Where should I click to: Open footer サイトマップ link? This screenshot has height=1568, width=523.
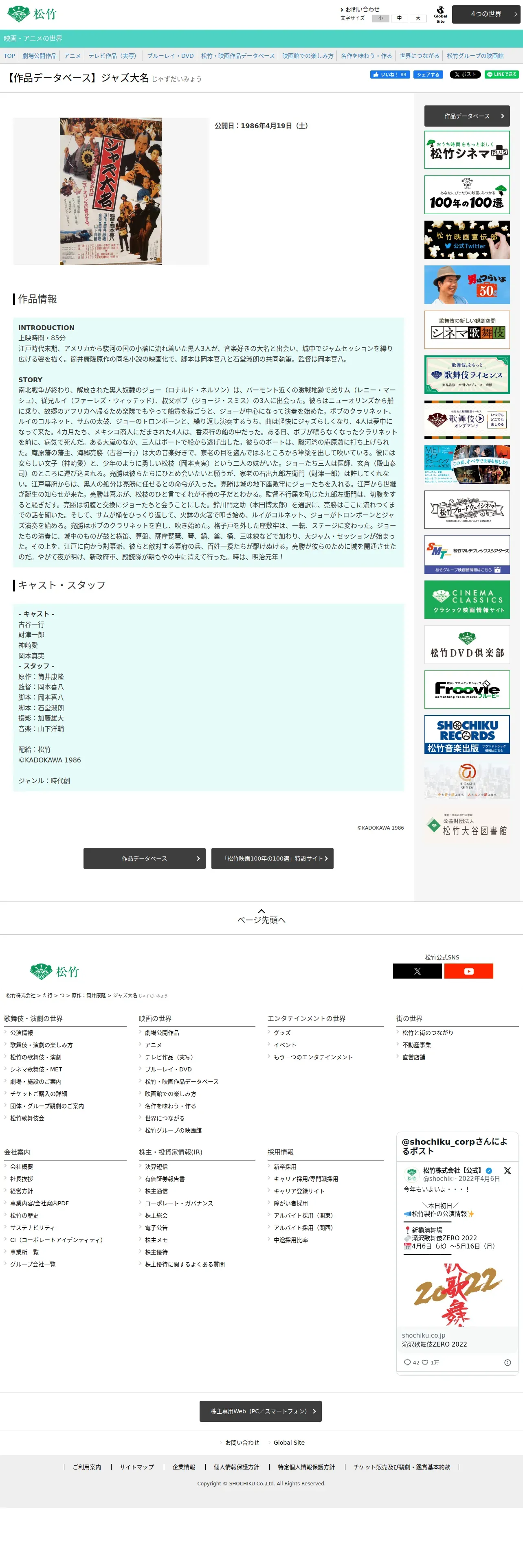tap(136, 1467)
